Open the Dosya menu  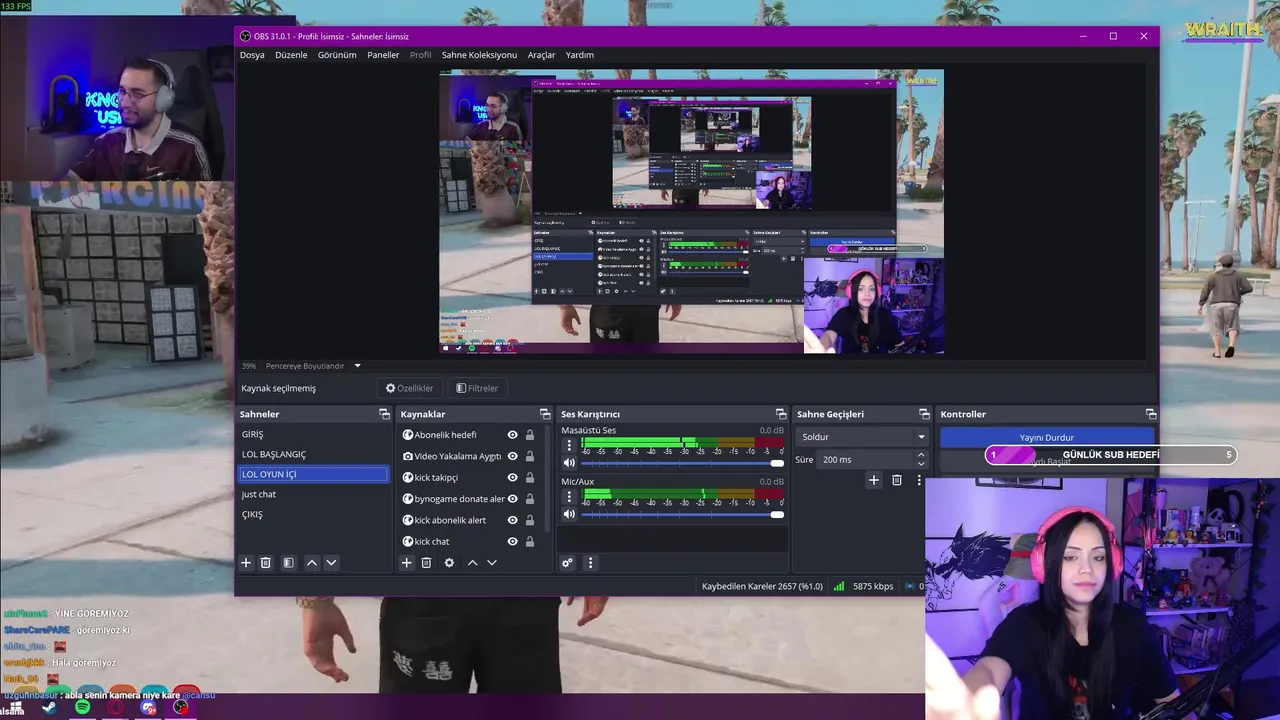(x=252, y=55)
